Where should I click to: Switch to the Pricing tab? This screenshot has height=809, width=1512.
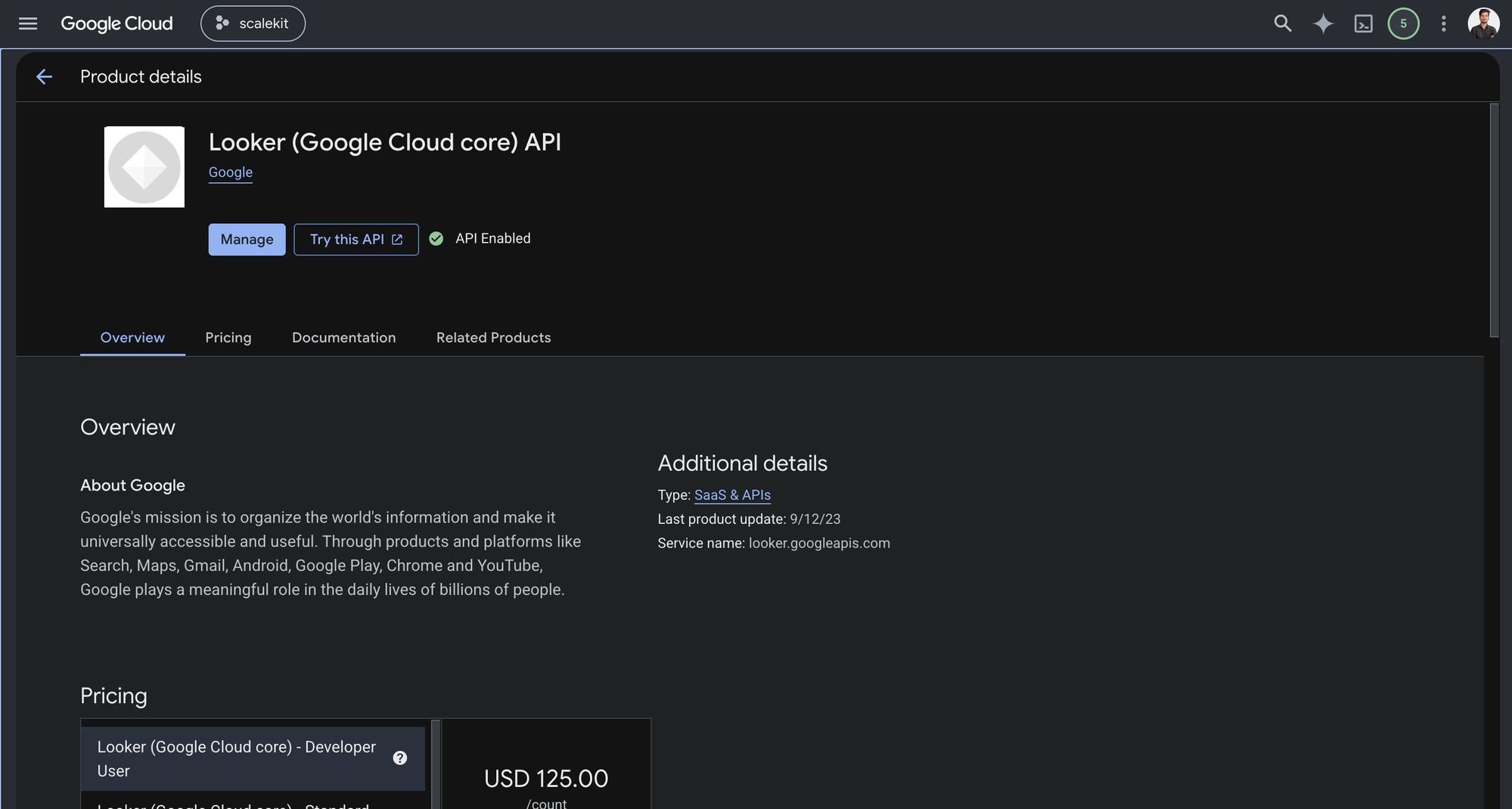(228, 338)
